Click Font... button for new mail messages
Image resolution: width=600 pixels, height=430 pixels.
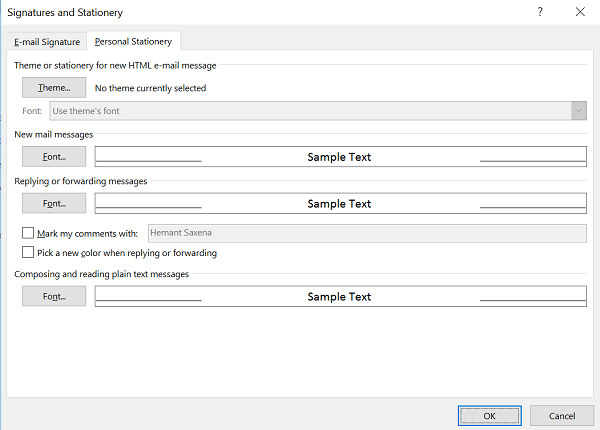pos(54,157)
